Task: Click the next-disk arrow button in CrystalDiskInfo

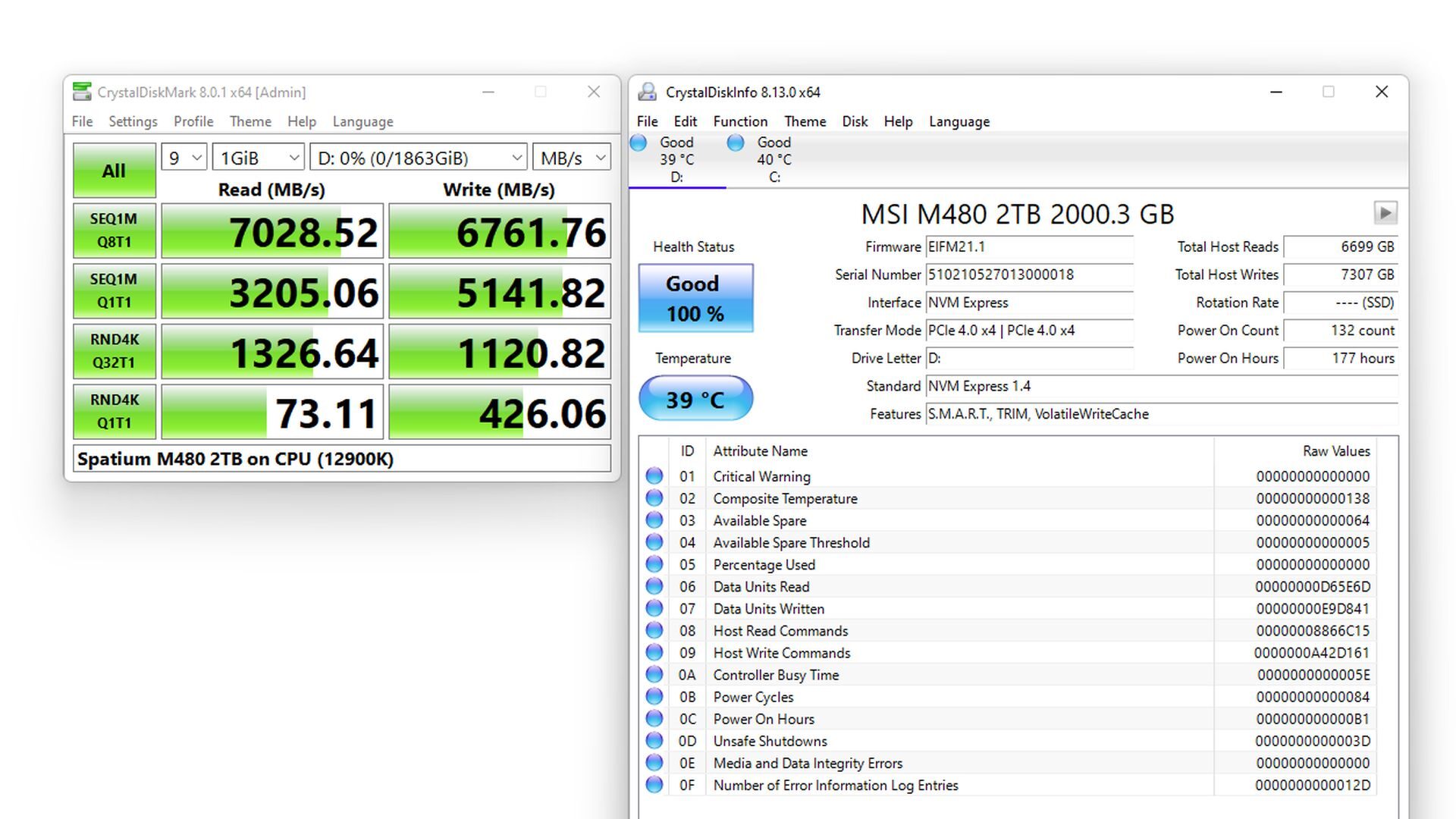Action: click(1386, 214)
